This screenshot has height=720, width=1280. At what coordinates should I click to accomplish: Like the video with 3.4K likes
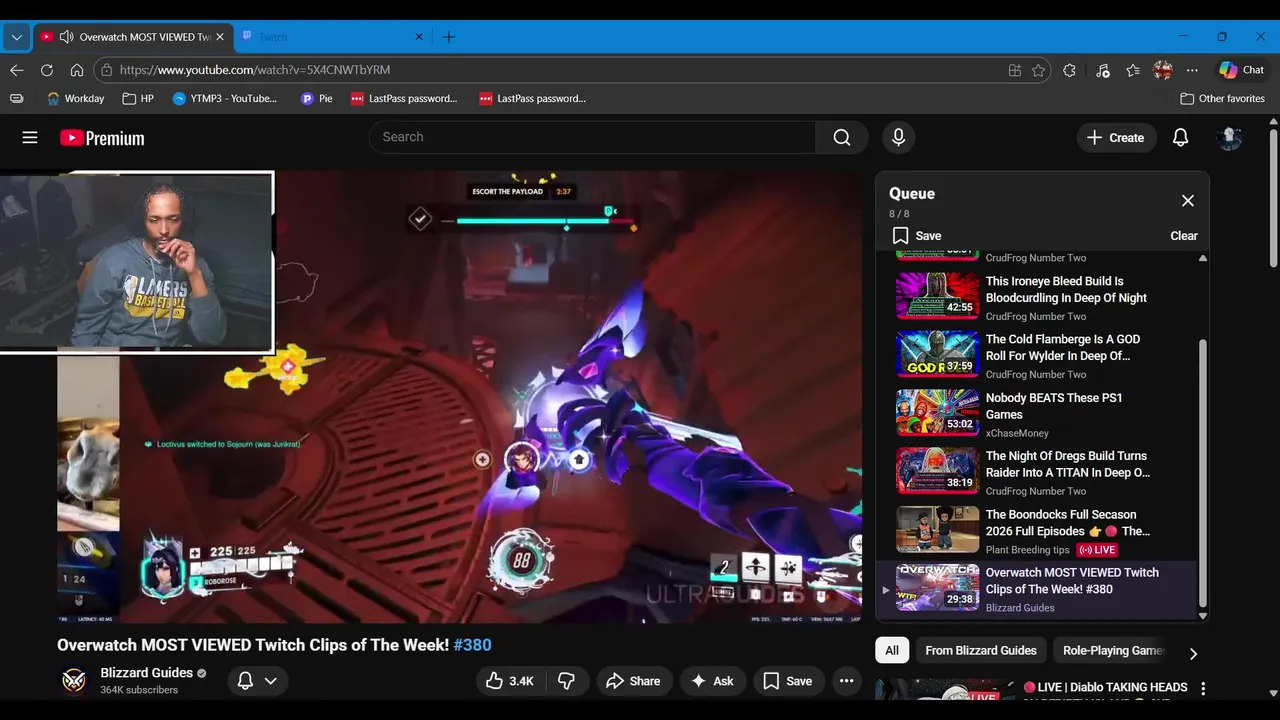510,681
